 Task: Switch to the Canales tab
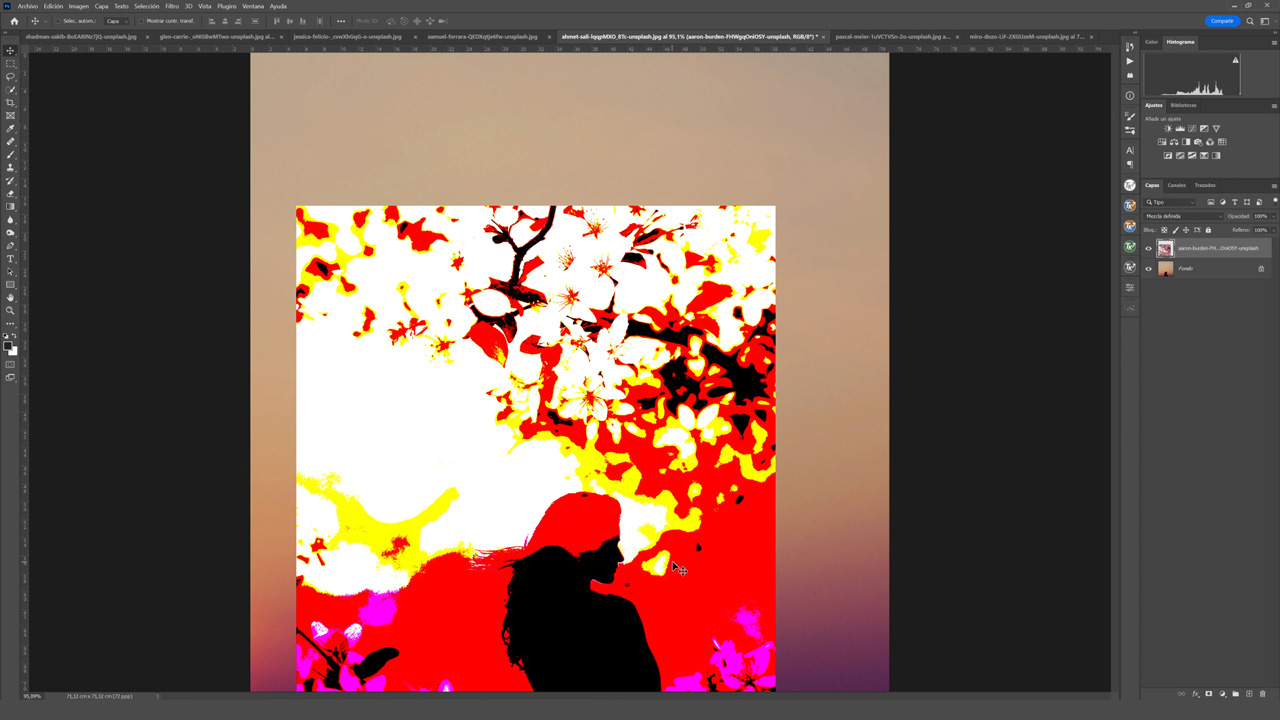tap(1176, 185)
